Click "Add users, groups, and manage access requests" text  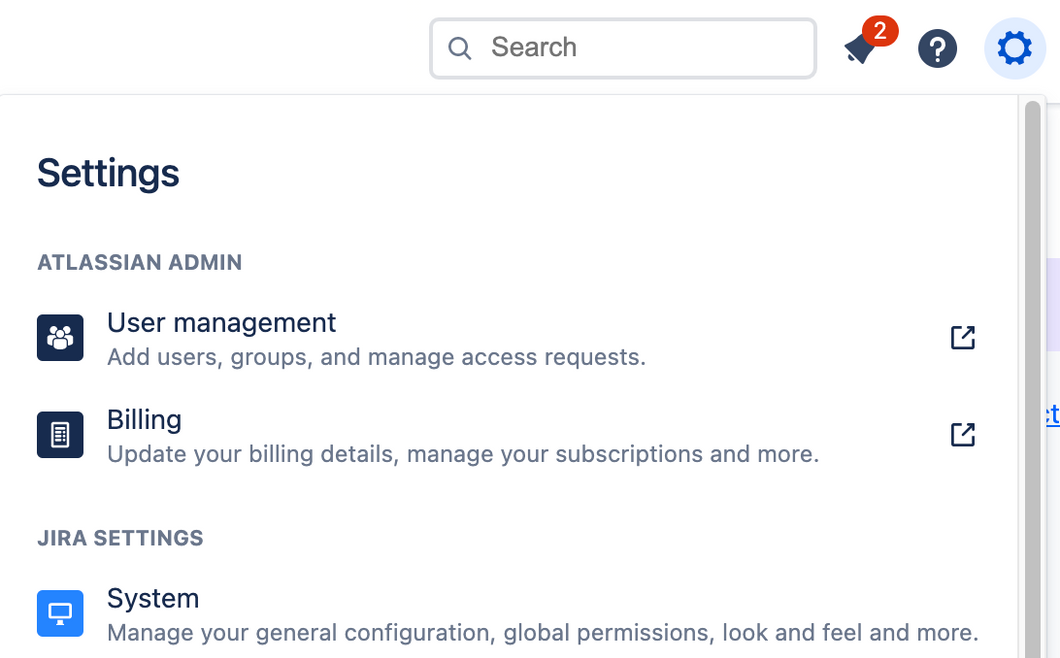tap(376, 357)
